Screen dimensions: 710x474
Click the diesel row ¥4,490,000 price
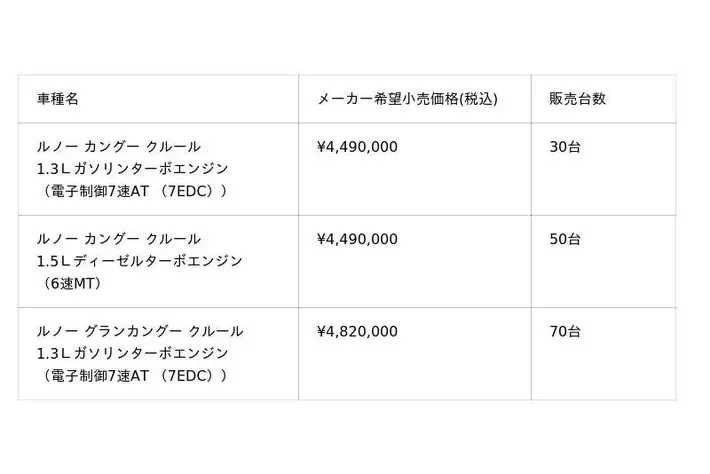(357, 239)
